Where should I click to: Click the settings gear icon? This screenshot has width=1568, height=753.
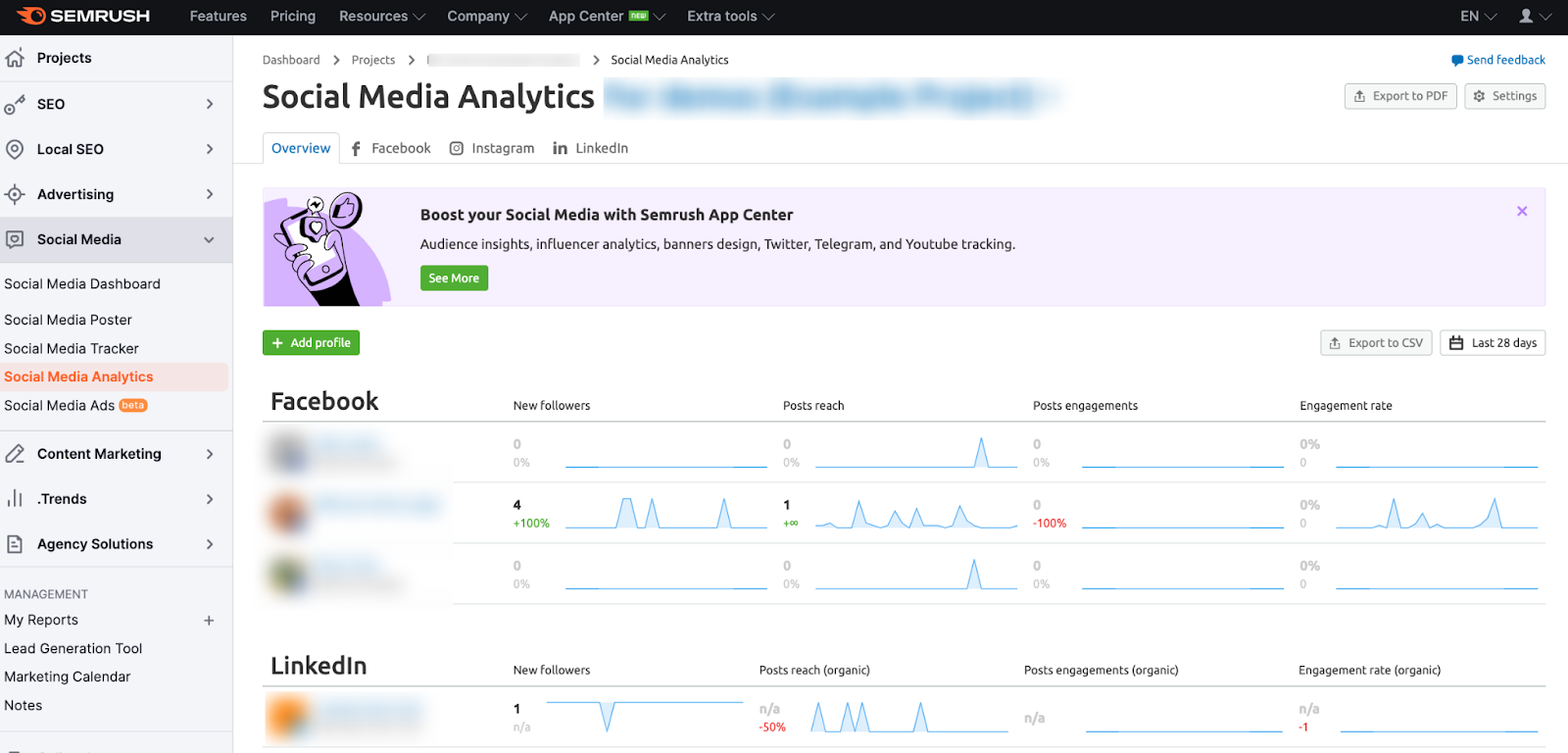click(1479, 96)
